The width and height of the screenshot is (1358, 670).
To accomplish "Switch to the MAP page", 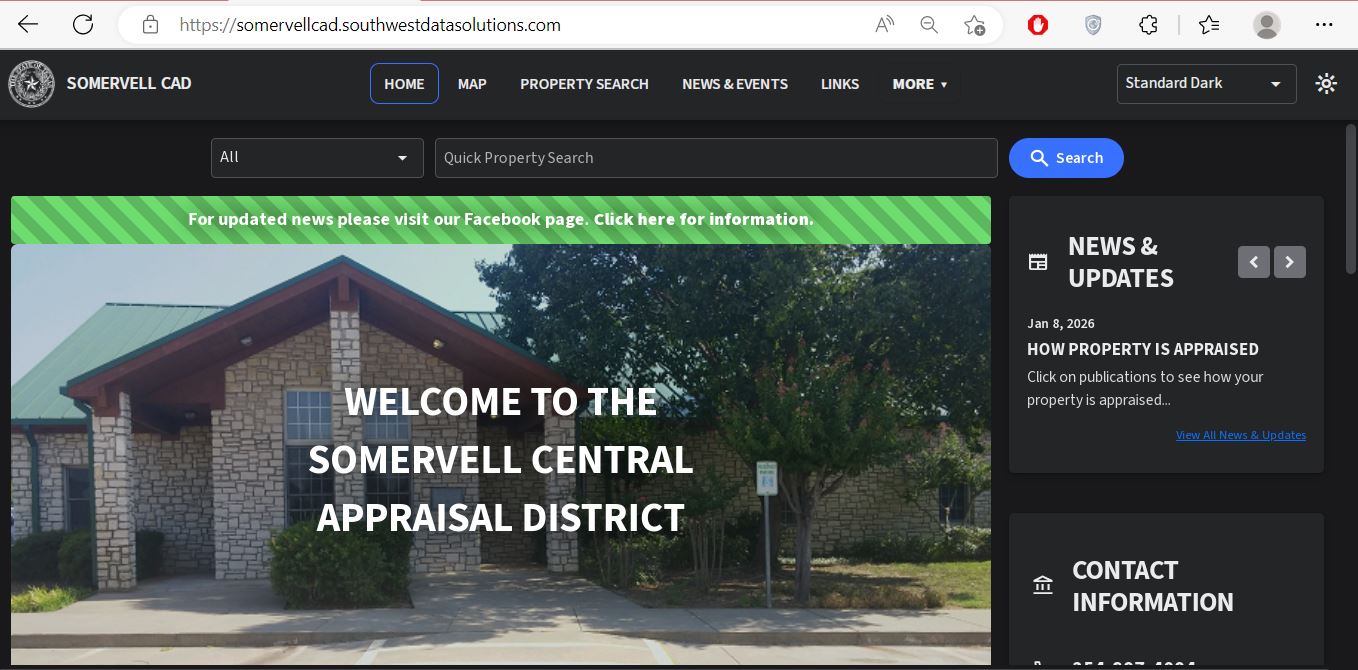I will click(472, 84).
